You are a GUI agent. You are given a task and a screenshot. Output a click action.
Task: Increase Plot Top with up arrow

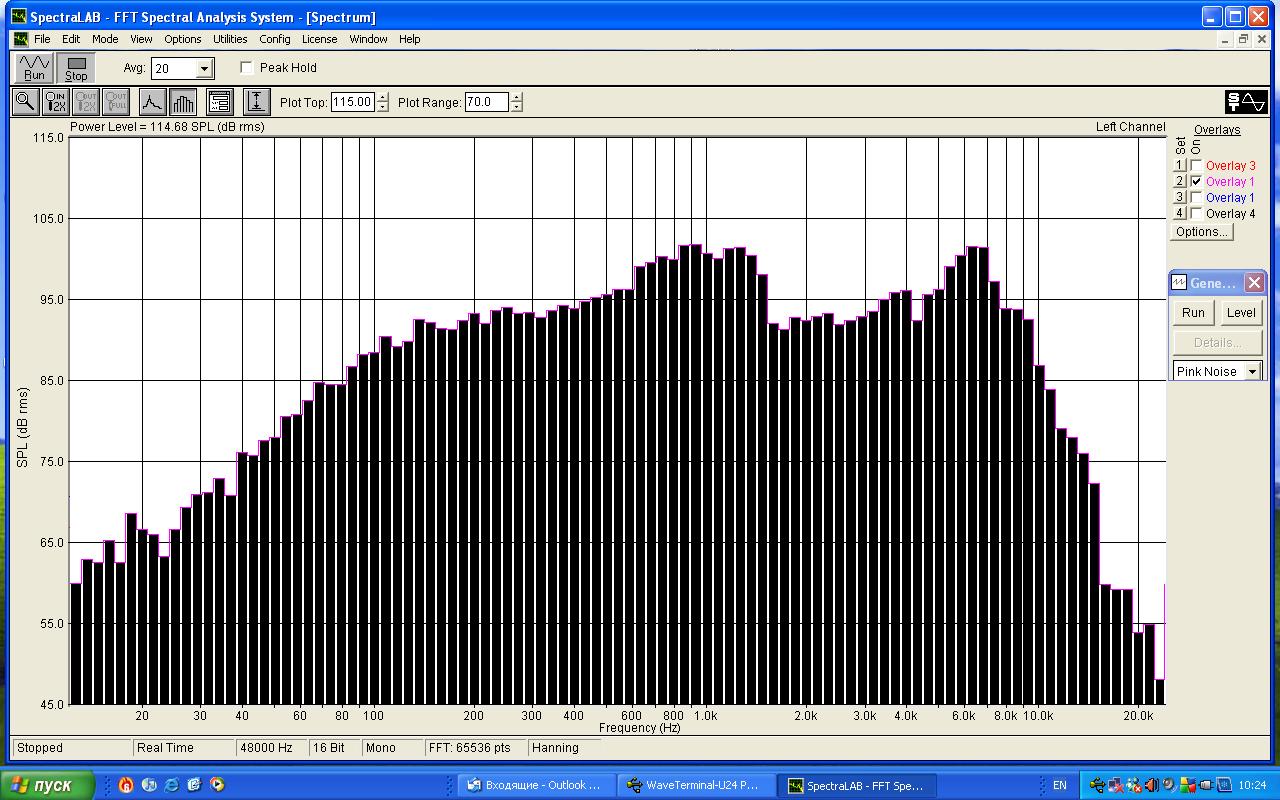(x=383, y=97)
